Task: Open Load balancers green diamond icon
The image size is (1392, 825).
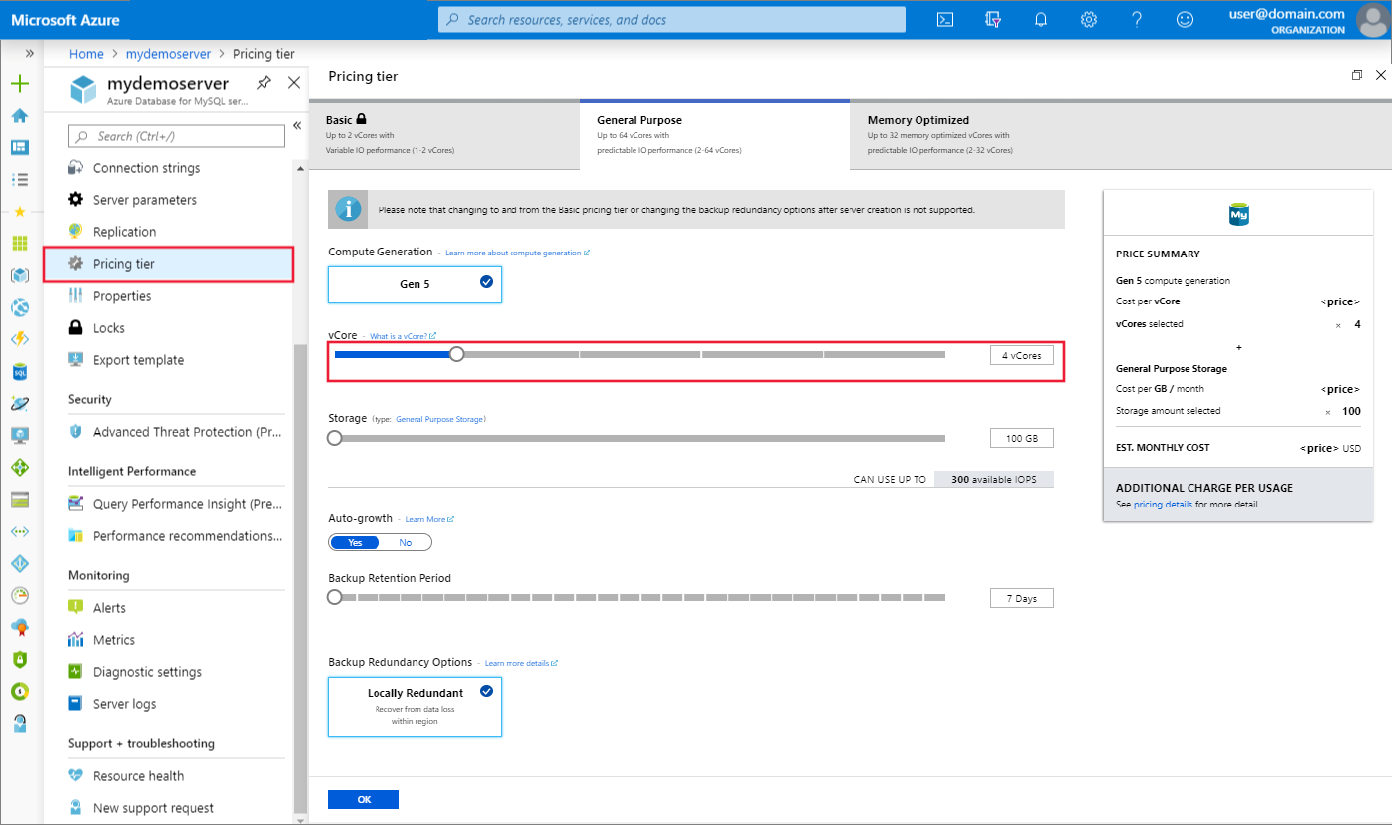Action: tap(19, 467)
